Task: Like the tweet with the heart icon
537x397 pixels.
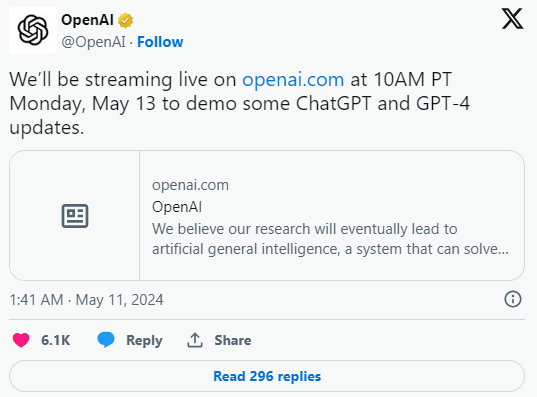Action: pyautogui.click(x=21, y=340)
